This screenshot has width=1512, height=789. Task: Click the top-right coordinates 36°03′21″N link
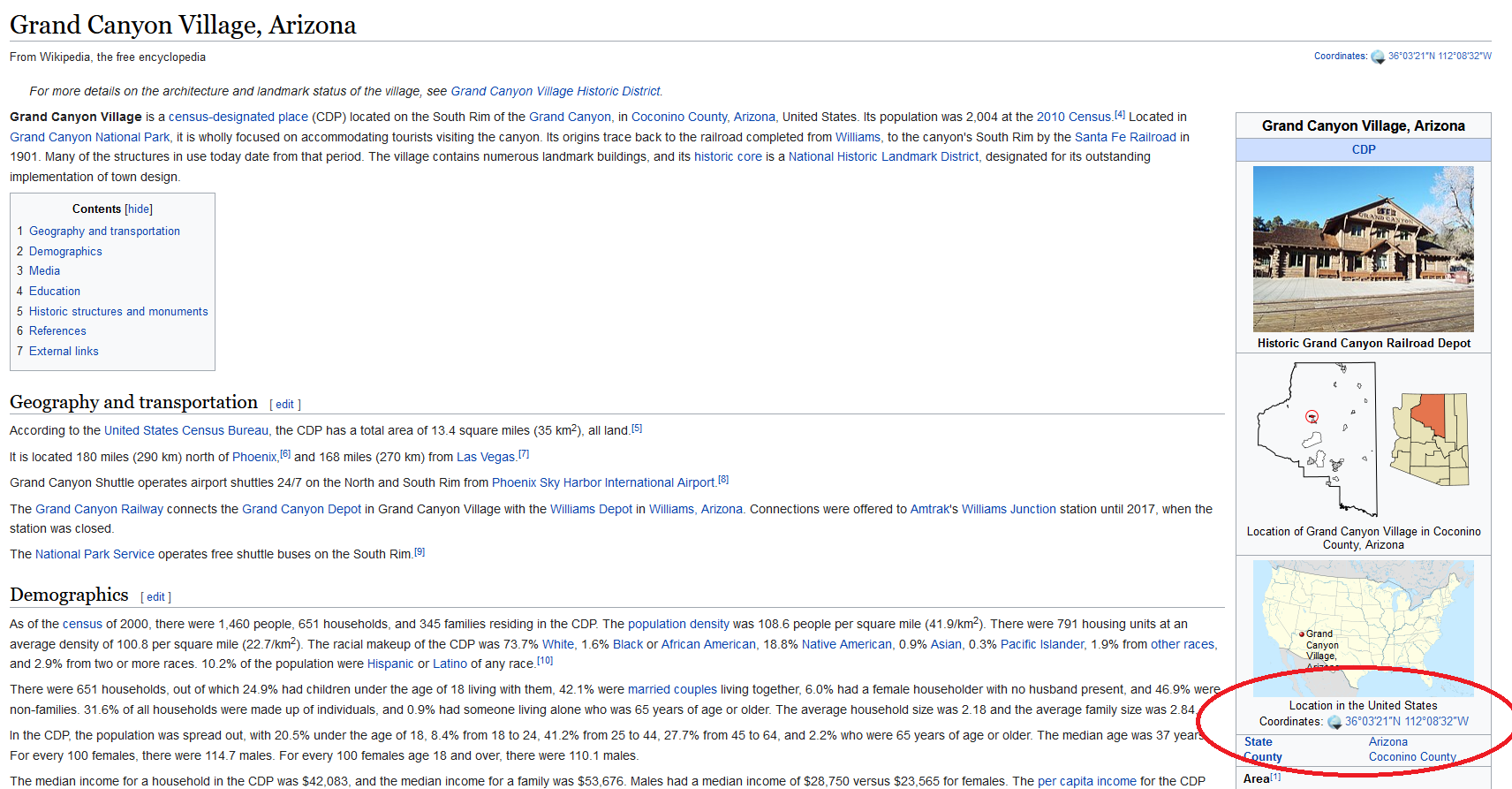[x=1440, y=57]
